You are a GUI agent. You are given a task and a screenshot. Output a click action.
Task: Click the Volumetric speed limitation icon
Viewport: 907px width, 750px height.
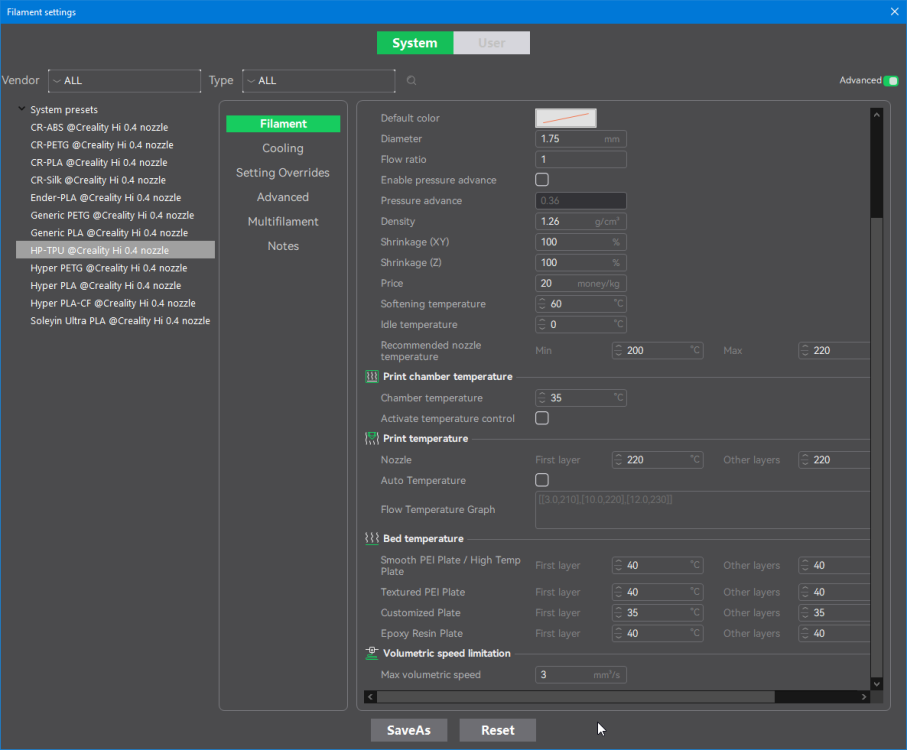coord(372,653)
